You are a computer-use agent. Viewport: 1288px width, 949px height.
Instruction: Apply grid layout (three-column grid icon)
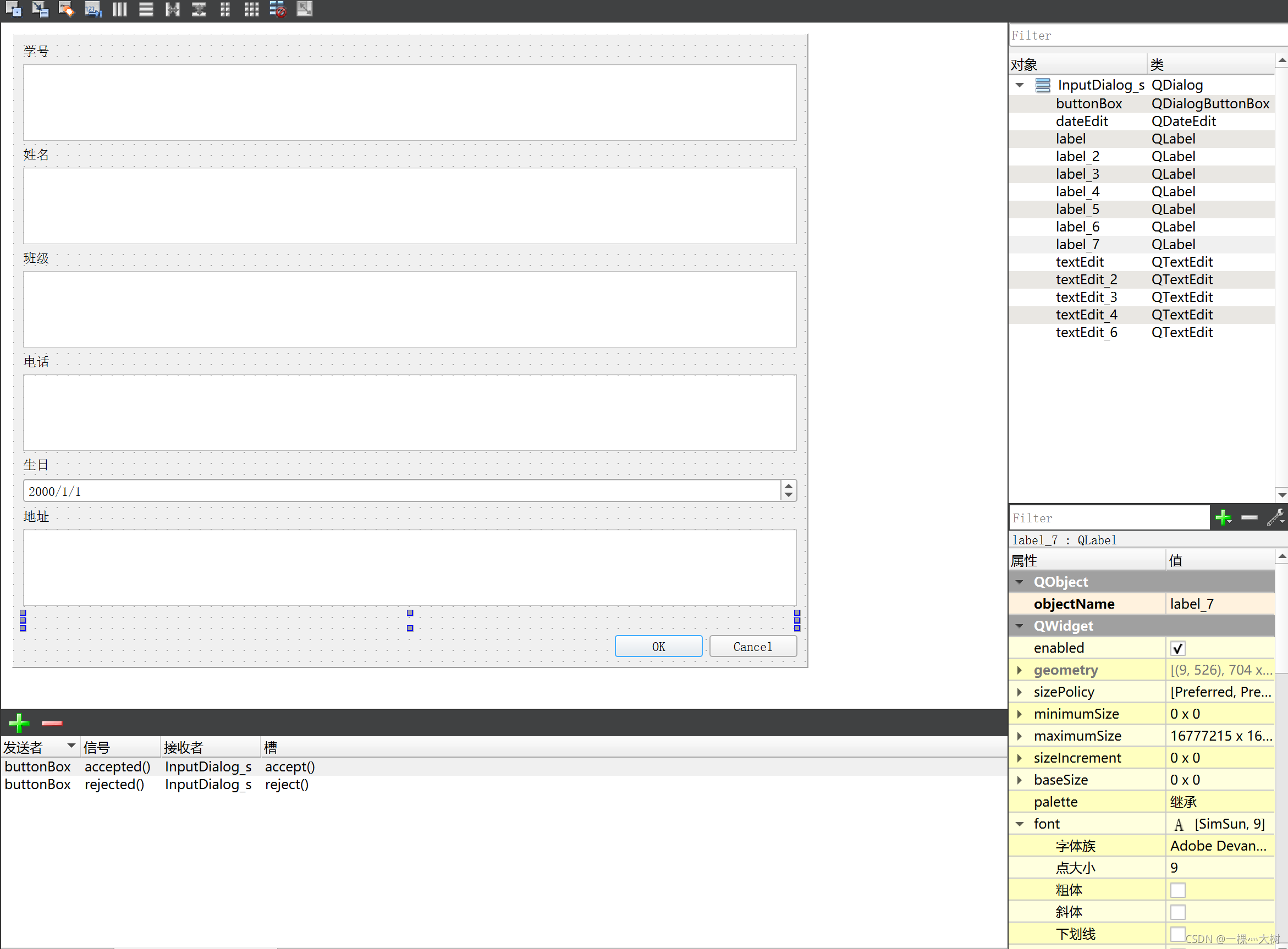point(252,9)
